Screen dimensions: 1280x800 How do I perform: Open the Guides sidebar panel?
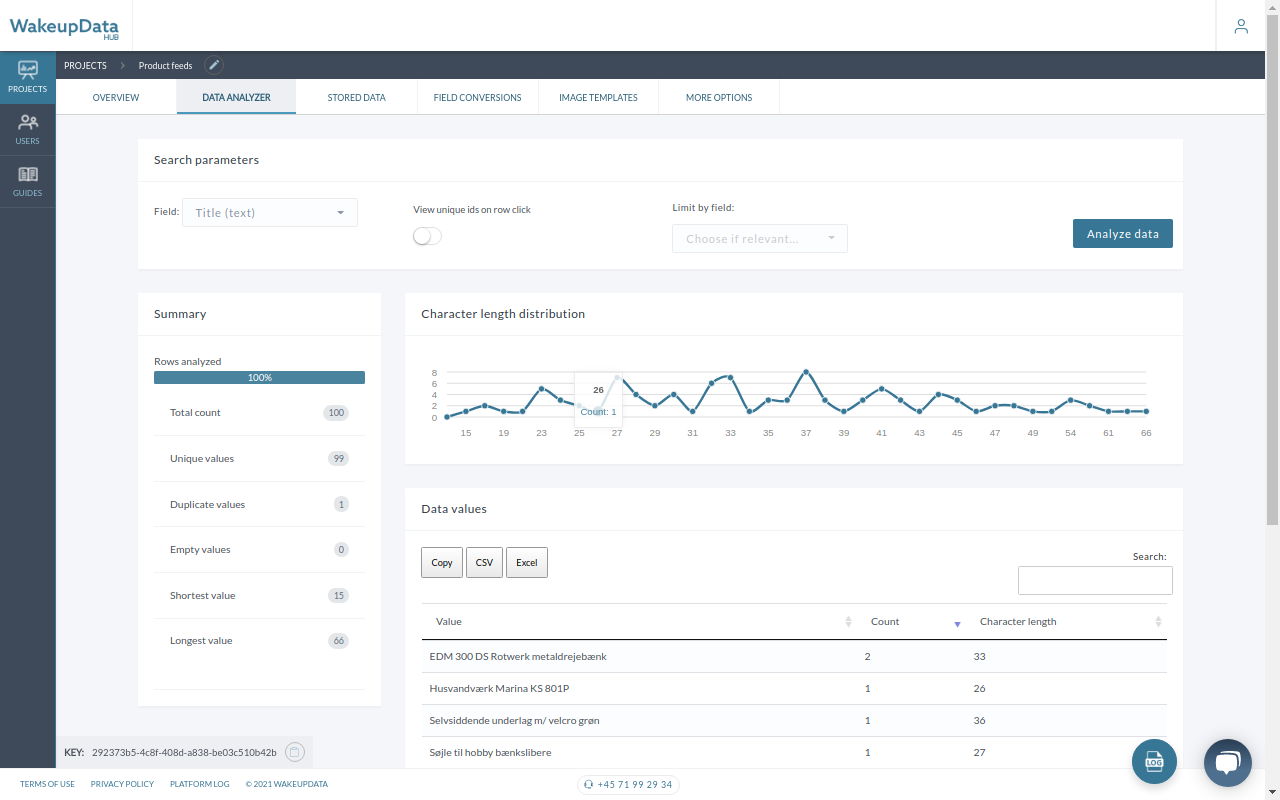pos(27,181)
